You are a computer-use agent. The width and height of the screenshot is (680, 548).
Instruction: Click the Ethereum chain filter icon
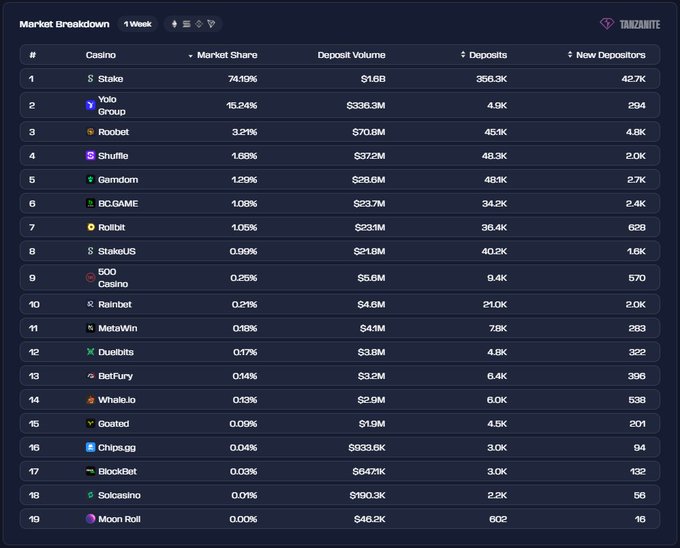pos(174,24)
